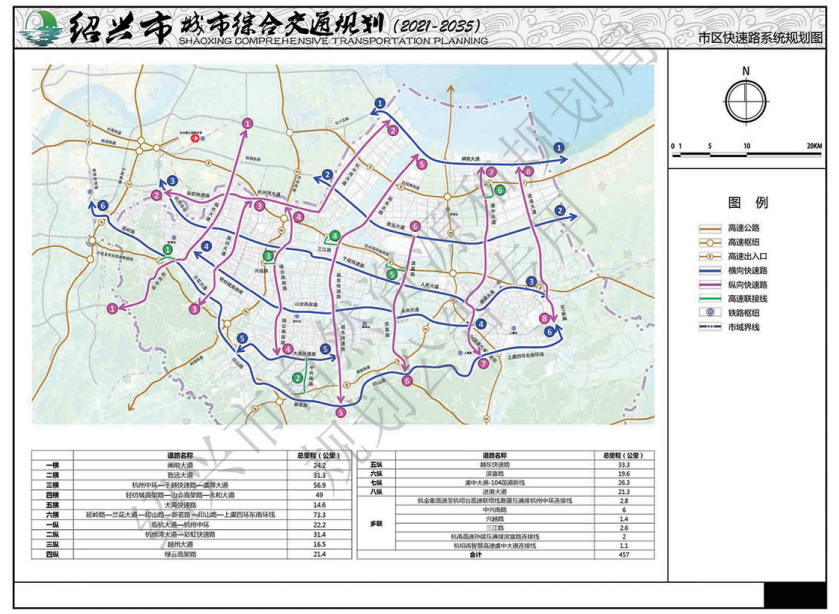This screenshot has width=839, height=614.
Task: Click the green circle numbered 2 on the map
Action: 297,377
